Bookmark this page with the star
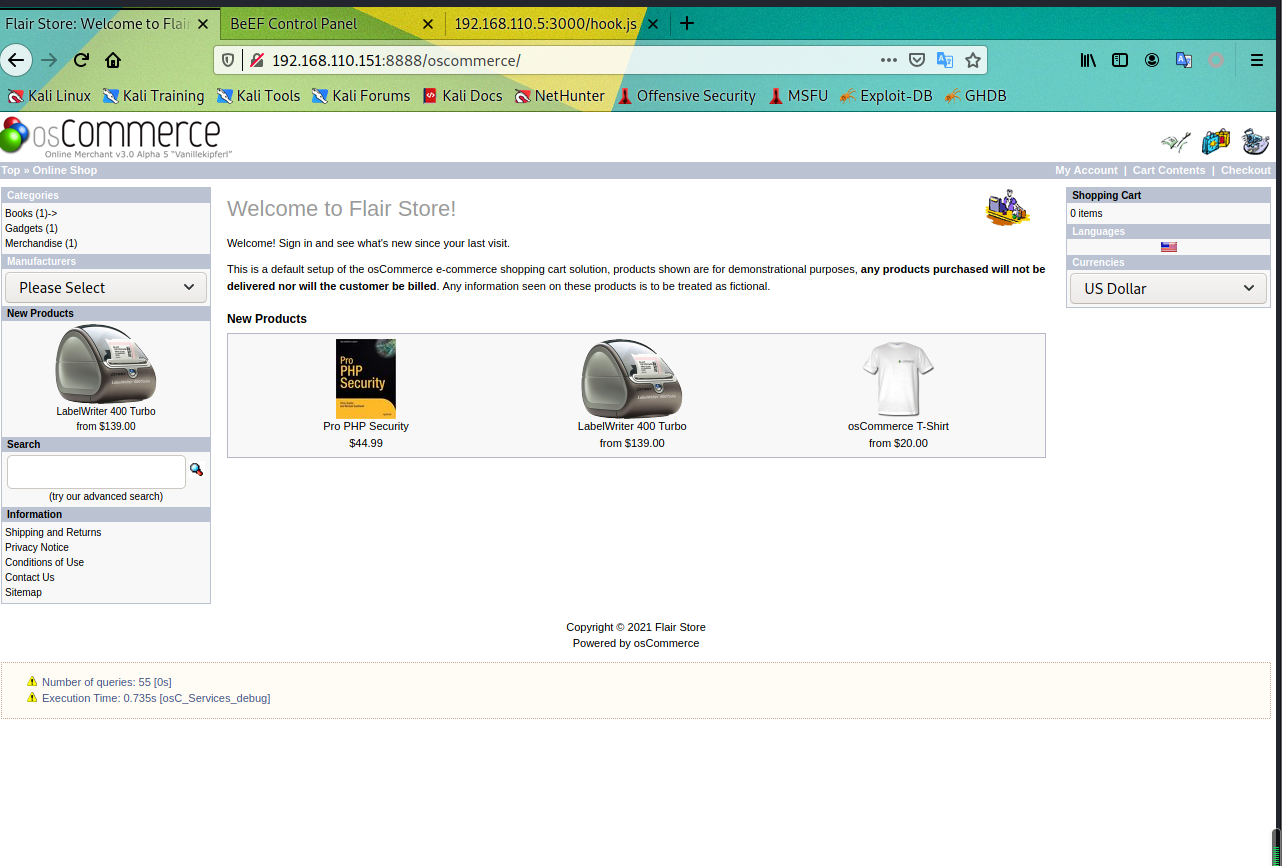The height and width of the screenshot is (866, 1282). [x=973, y=60]
